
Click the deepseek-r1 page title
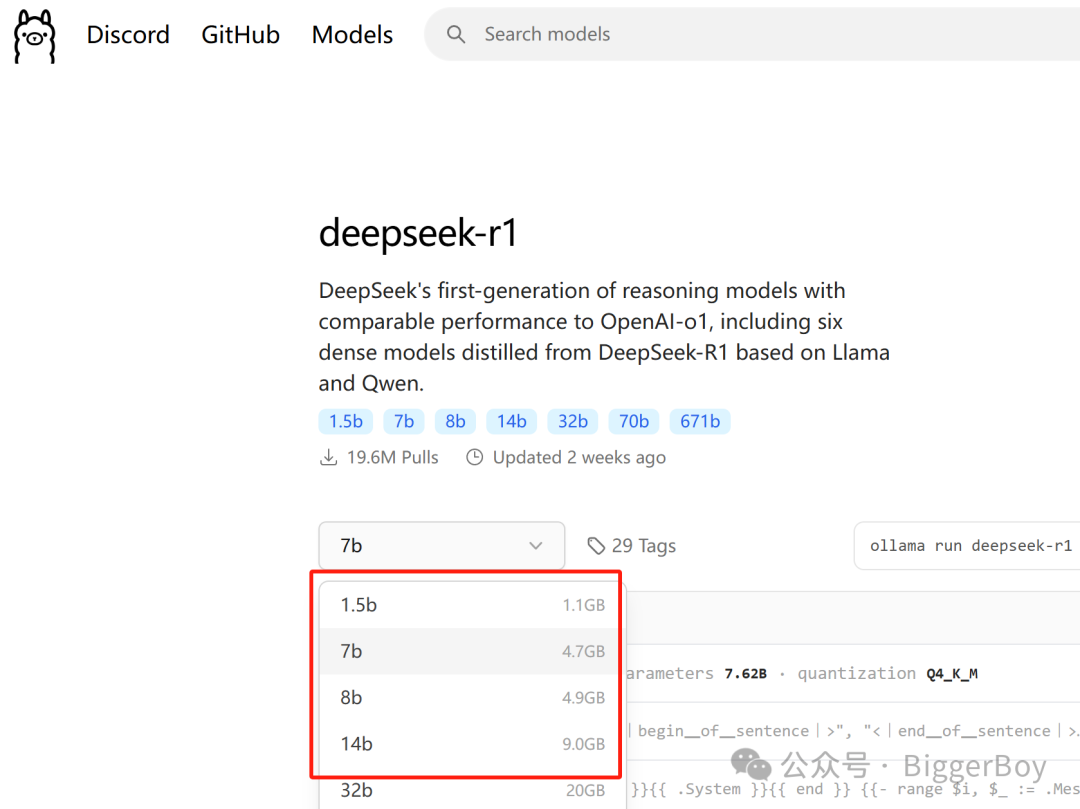(417, 233)
